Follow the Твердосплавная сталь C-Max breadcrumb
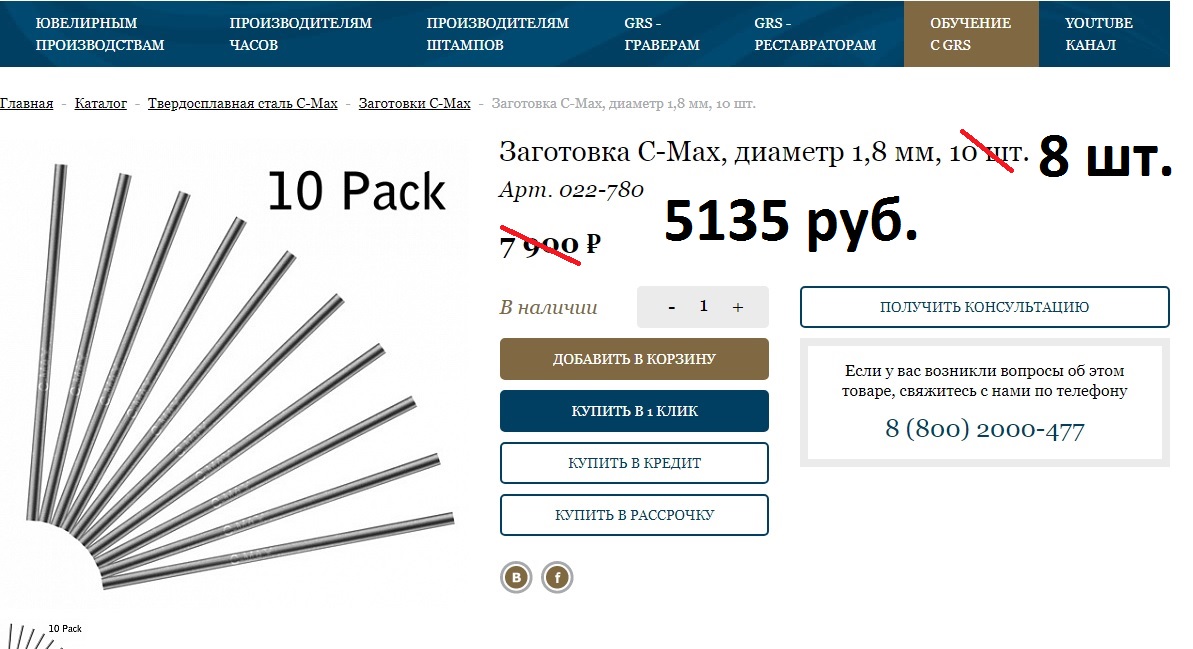1193x649 pixels. tap(243, 103)
